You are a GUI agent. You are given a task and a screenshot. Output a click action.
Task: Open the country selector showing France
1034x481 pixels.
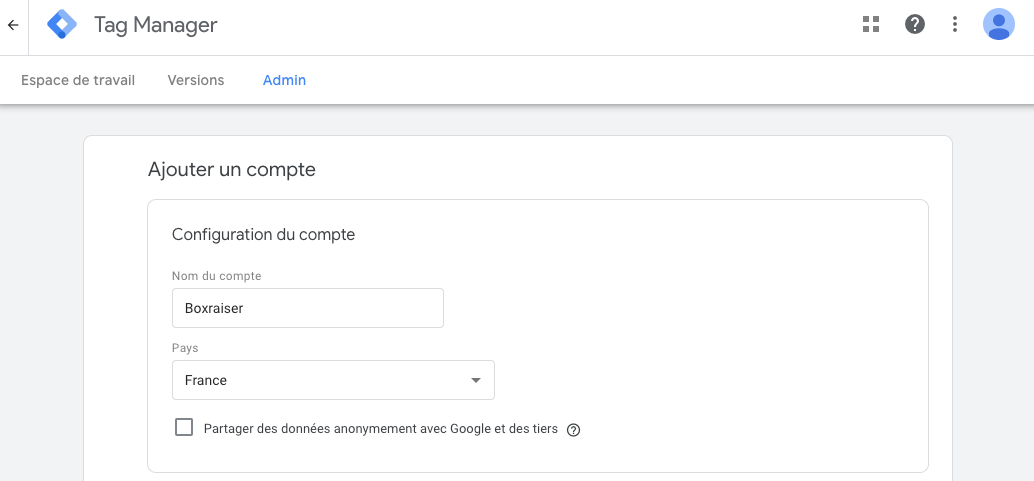click(x=320, y=380)
